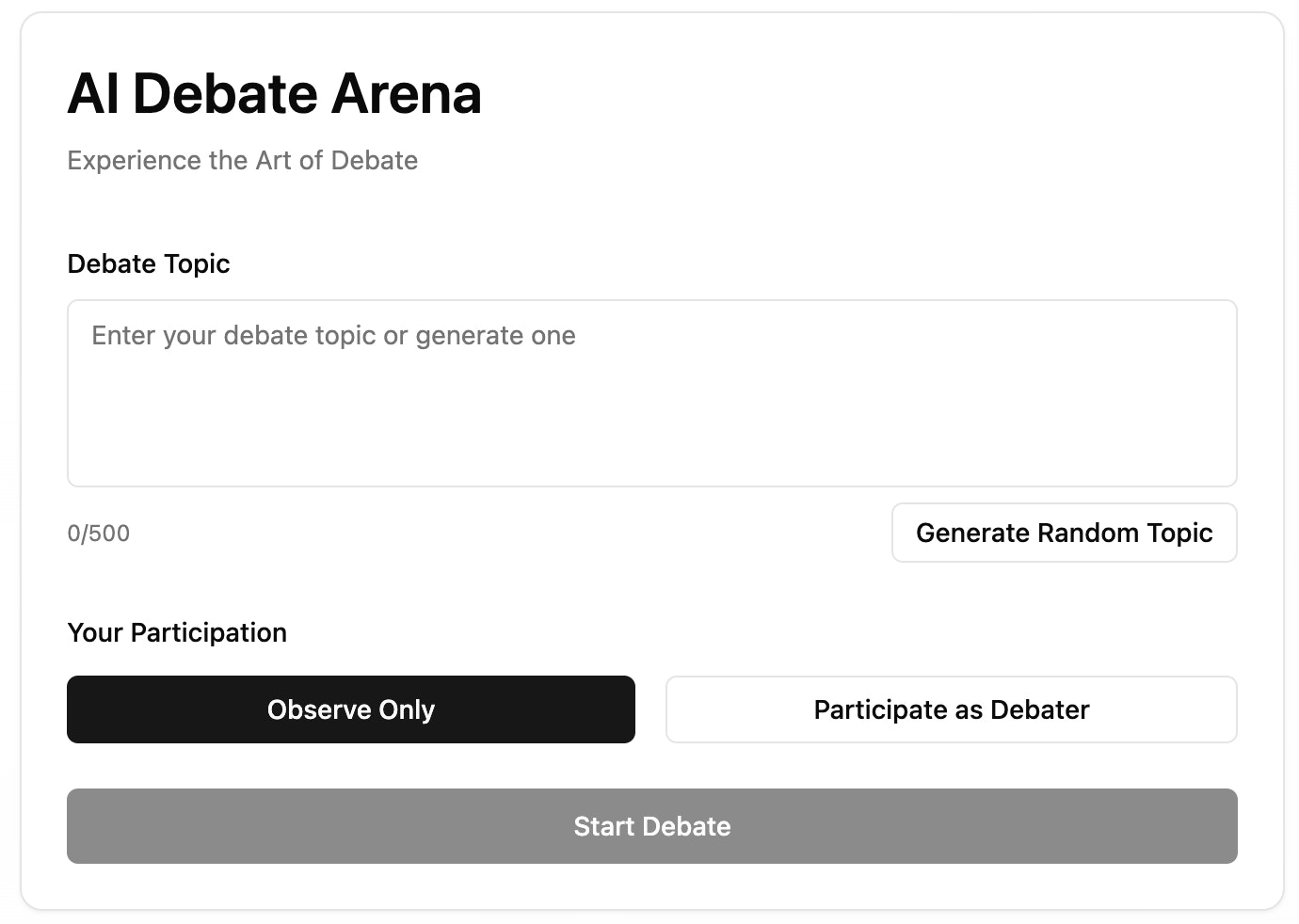Click the Experience the Art of Debate subtitle
This screenshot has height=924, width=1299.
coord(242,160)
